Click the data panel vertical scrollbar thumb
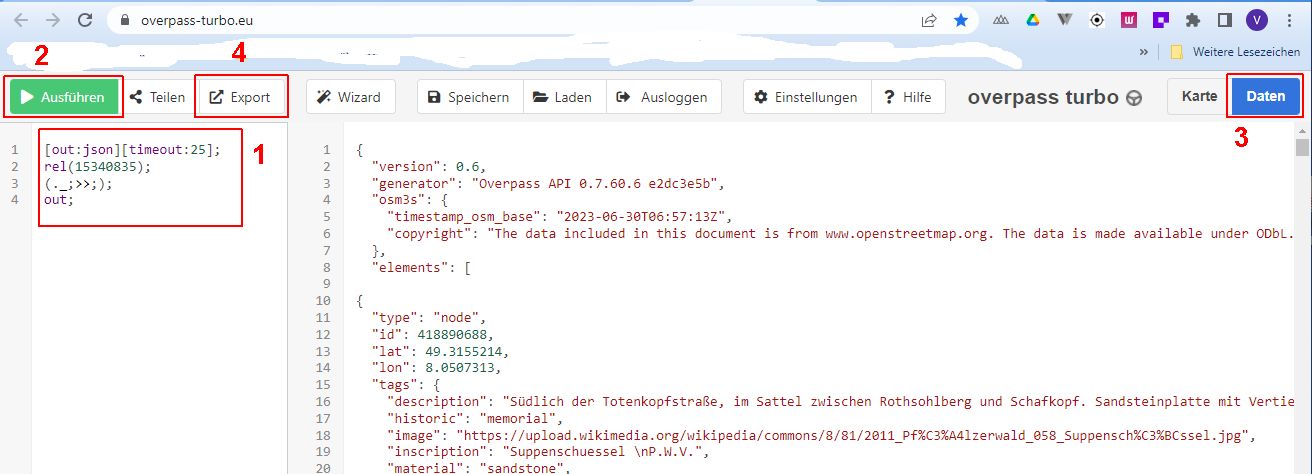1312x474 pixels. pyautogui.click(x=1302, y=148)
